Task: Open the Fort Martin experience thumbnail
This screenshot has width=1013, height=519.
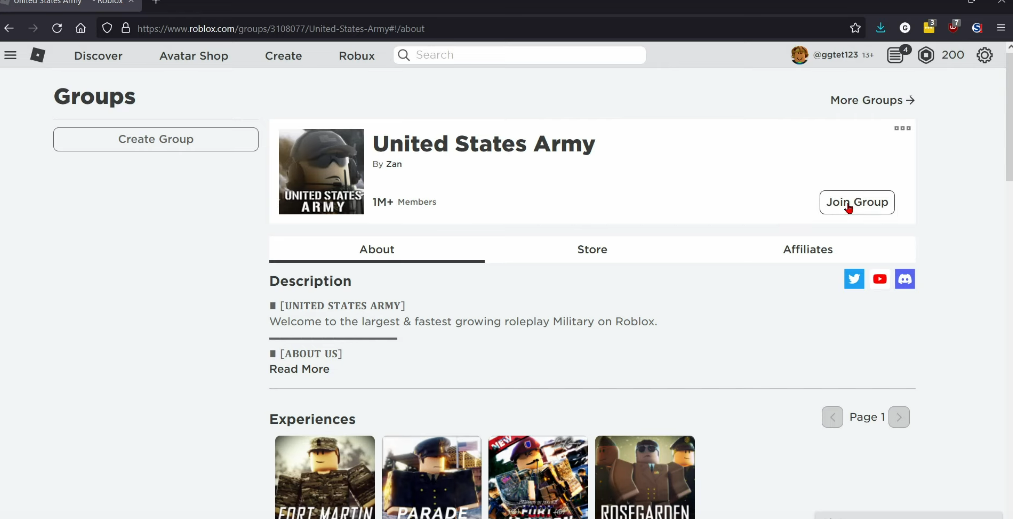Action: click(x=325, y=478)
